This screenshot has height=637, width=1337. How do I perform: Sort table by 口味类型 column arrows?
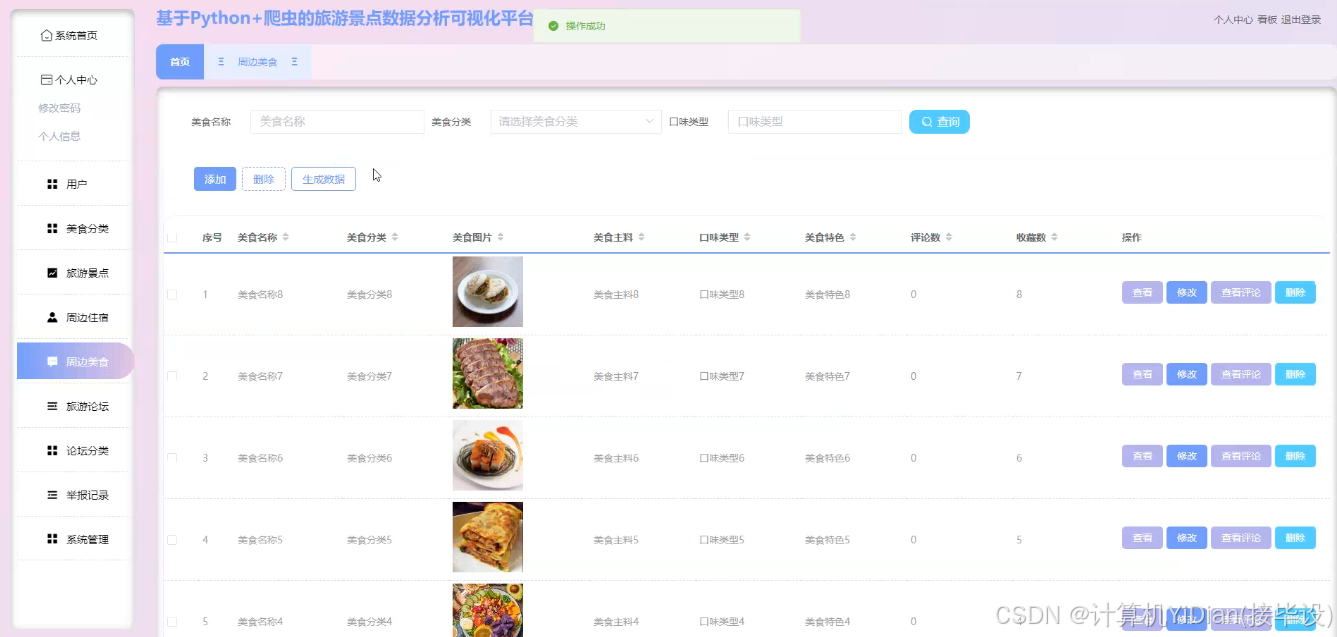[x=747, y=237]
